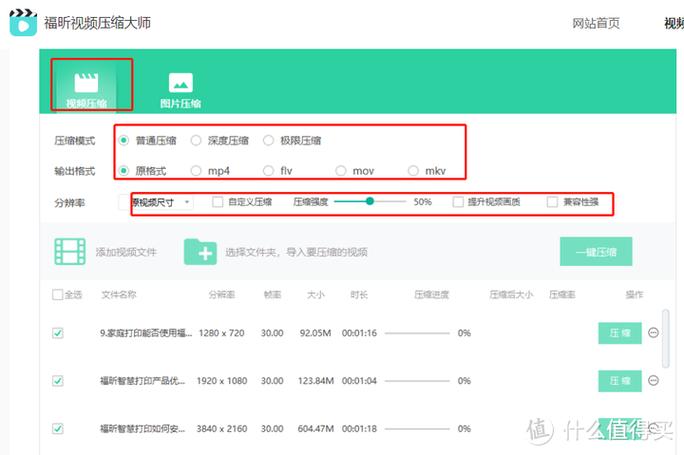Select 普通压缩 compression mode

tap(124, 140)
